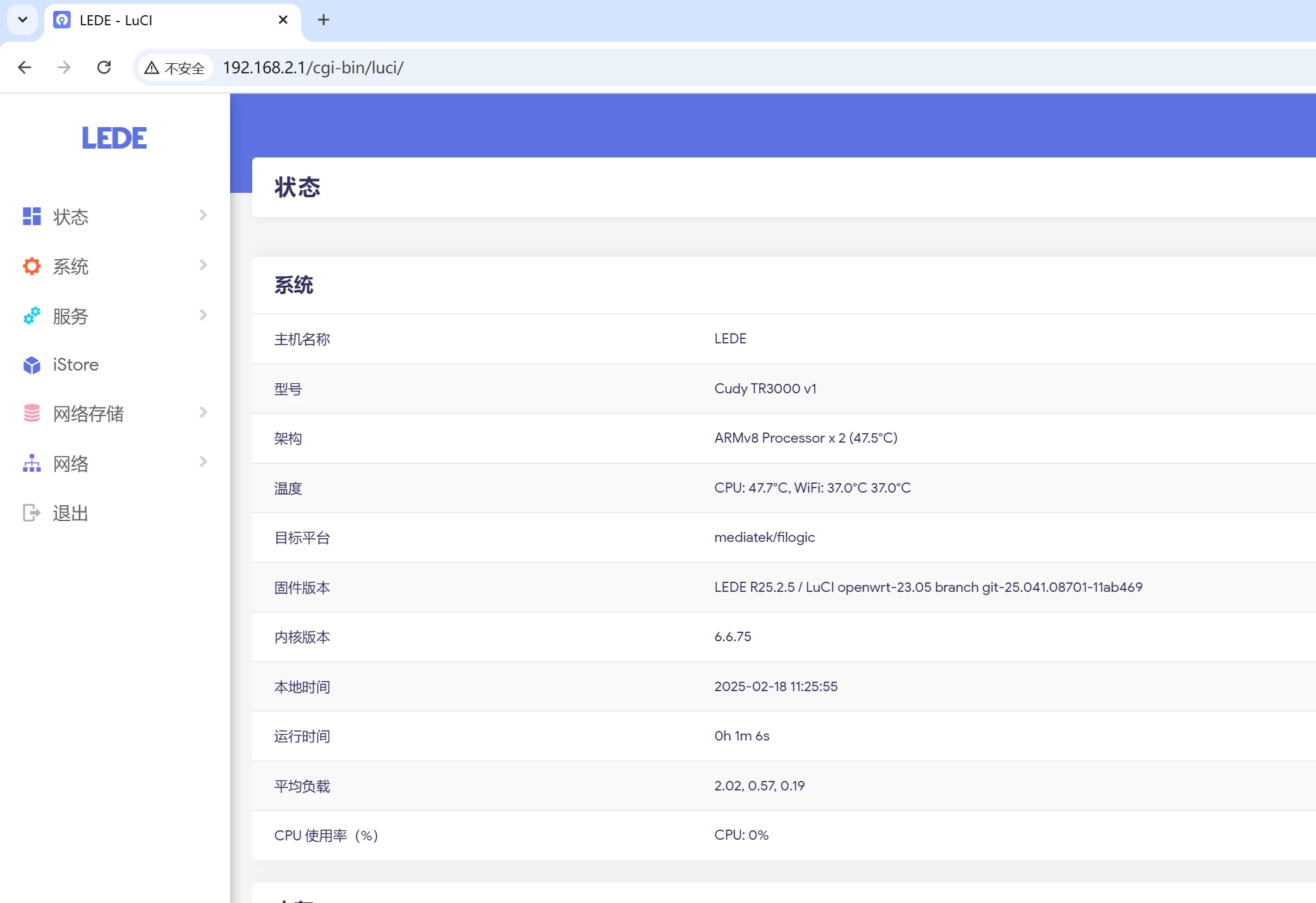The height and width of the screenshot is (903, 1316).
Task: Click the CPU 使用率 (%) row label
Action: tap(326, 835)
